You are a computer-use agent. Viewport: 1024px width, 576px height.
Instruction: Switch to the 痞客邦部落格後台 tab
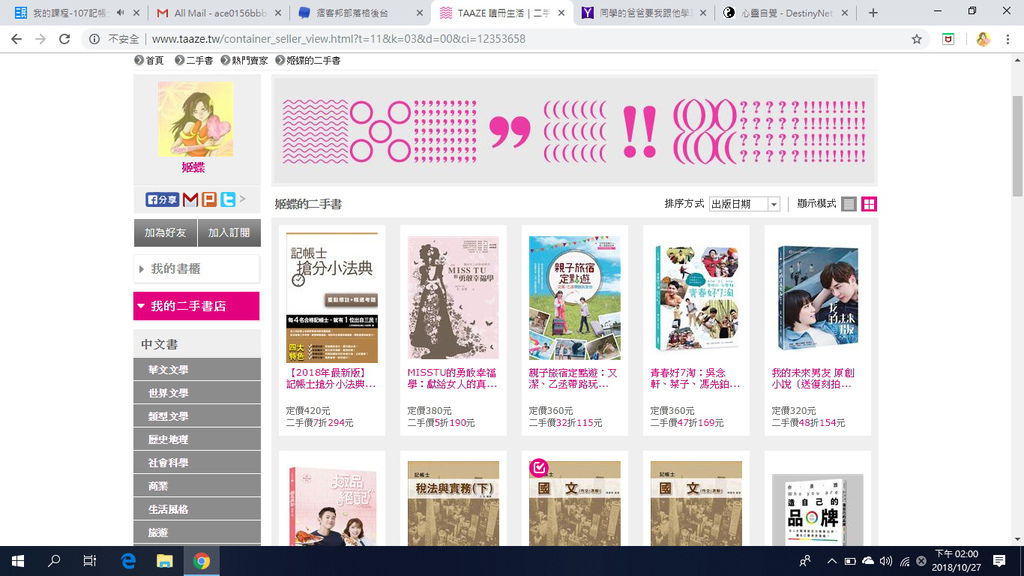click(359, 12)
